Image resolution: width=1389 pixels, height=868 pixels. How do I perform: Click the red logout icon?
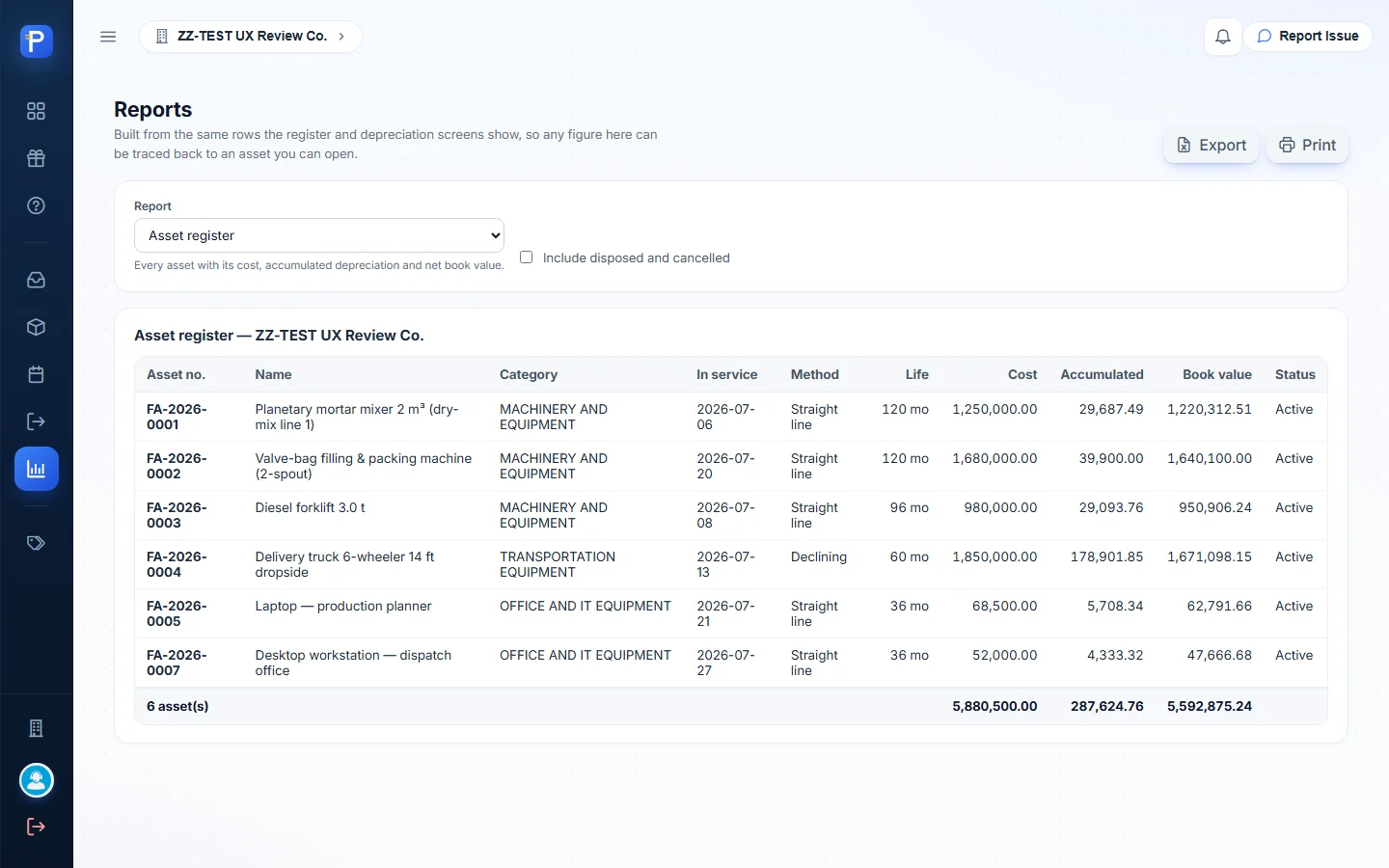36,827
